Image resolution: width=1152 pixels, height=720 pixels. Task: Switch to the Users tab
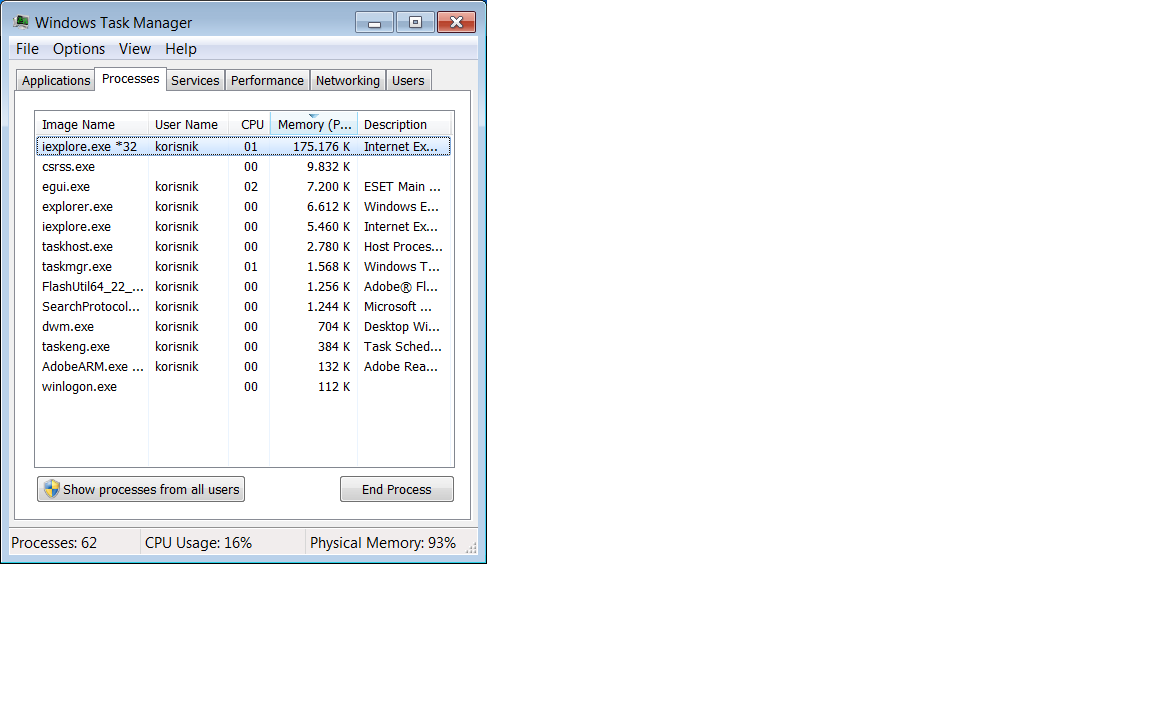408,81
